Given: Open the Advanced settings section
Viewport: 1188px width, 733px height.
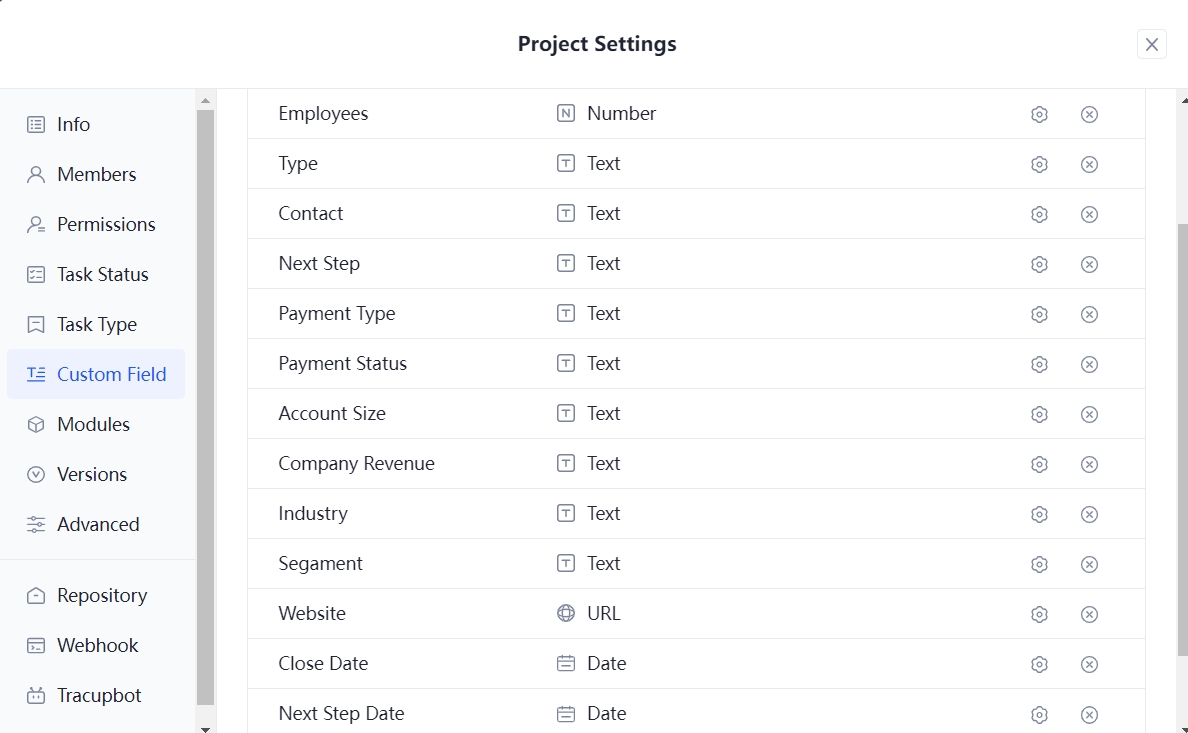Looking at the screenshot, I should [99, 524].
